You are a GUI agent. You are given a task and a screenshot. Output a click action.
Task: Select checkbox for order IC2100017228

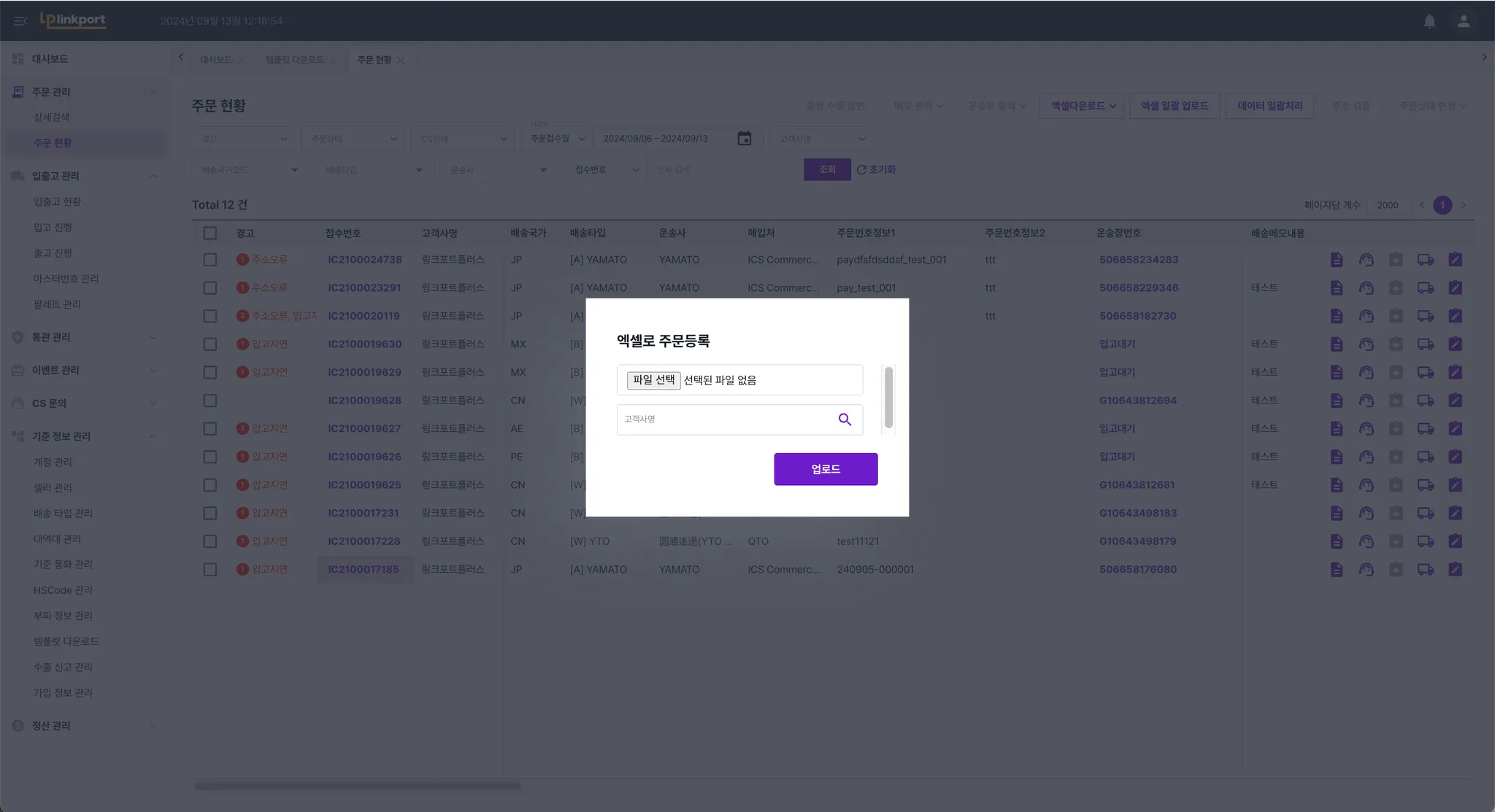(210, 541)
